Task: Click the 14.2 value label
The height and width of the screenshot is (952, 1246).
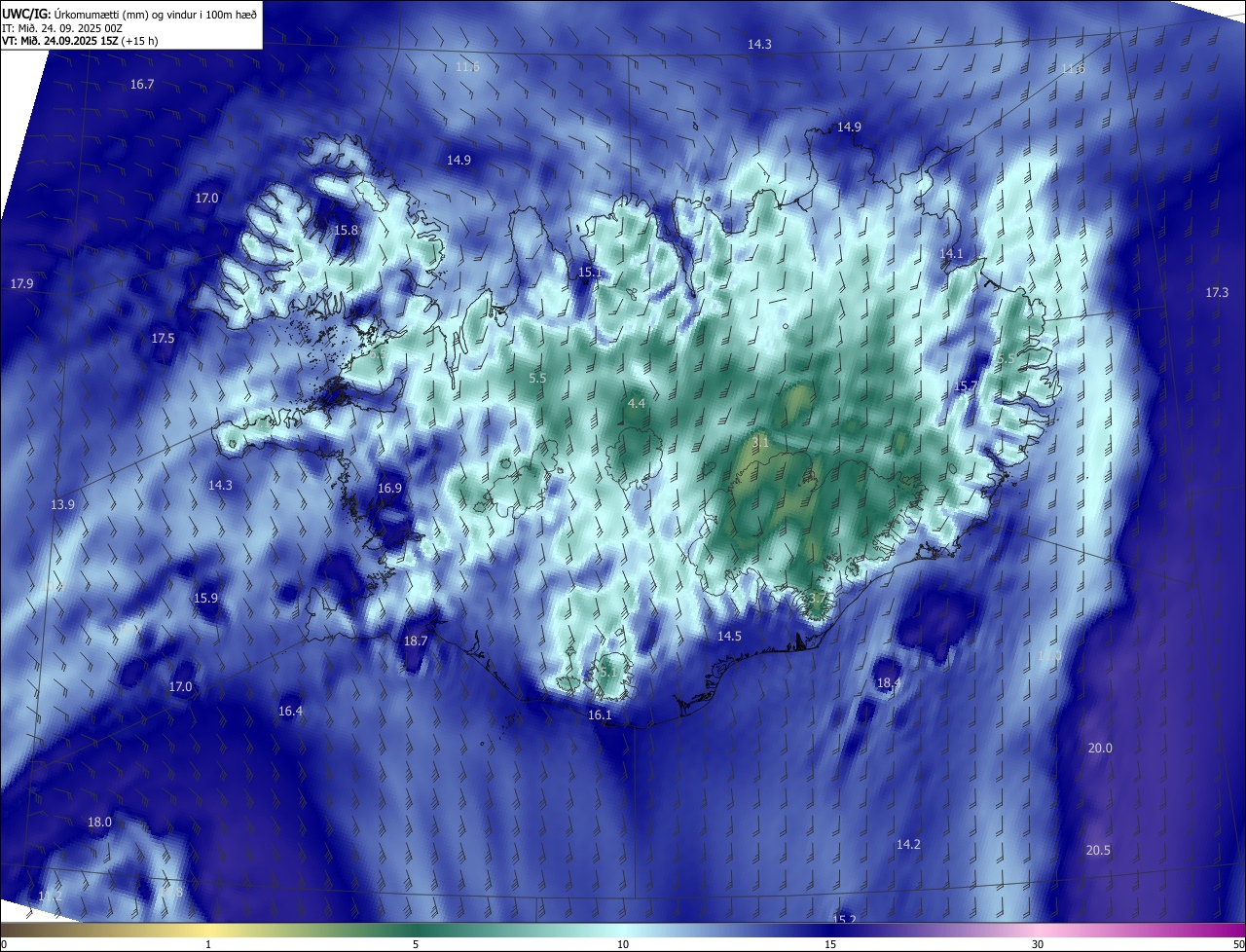Action: (907, 845)
